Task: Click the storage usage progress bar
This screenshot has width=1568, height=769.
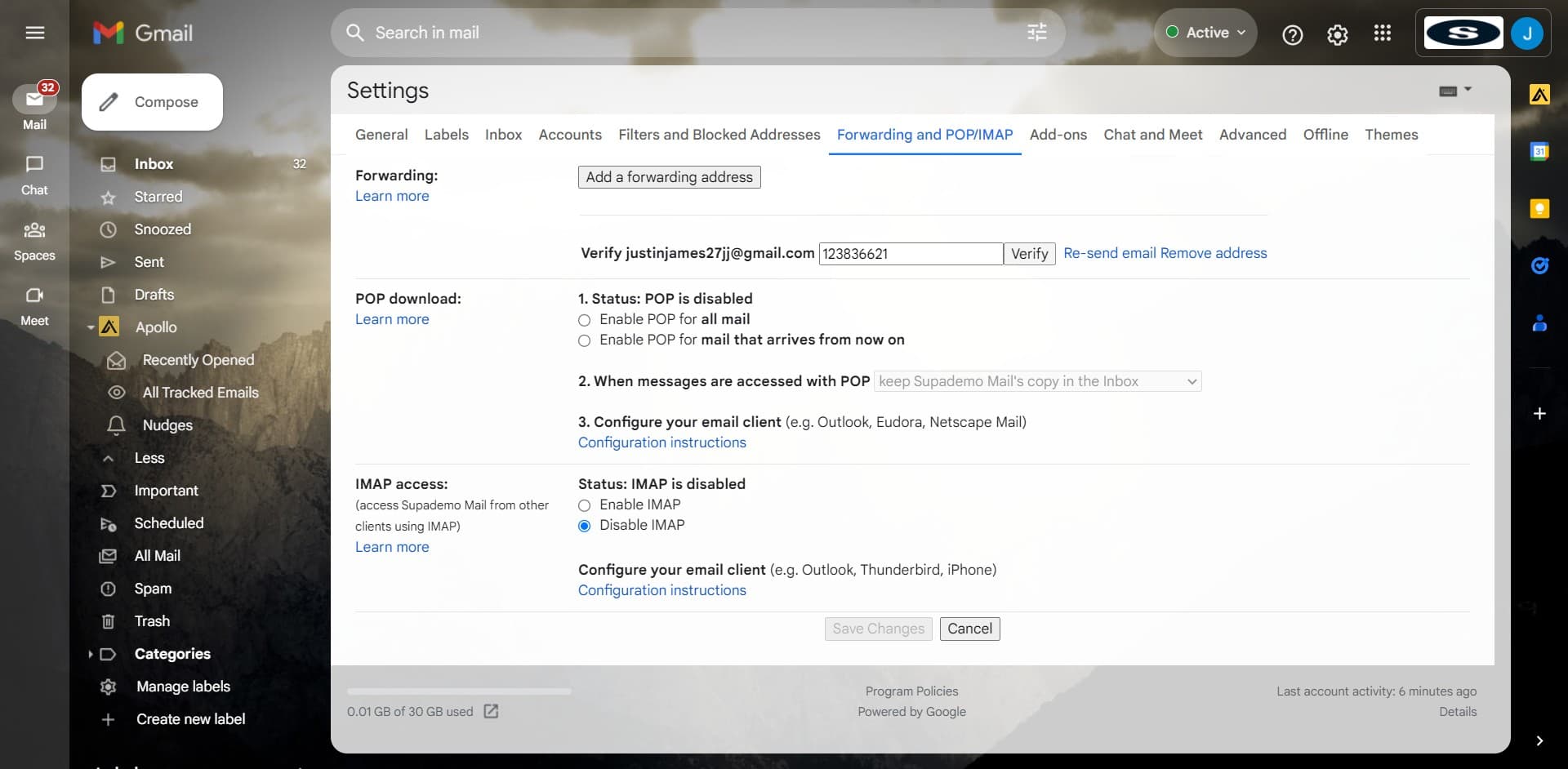Action: (x=457, y=691)
